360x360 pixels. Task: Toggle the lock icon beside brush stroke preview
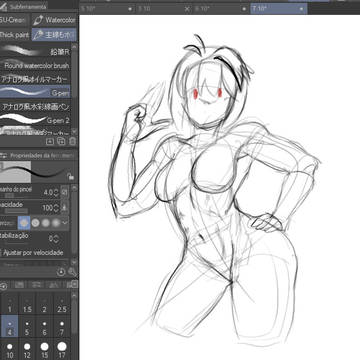click(x=69, y=177)
